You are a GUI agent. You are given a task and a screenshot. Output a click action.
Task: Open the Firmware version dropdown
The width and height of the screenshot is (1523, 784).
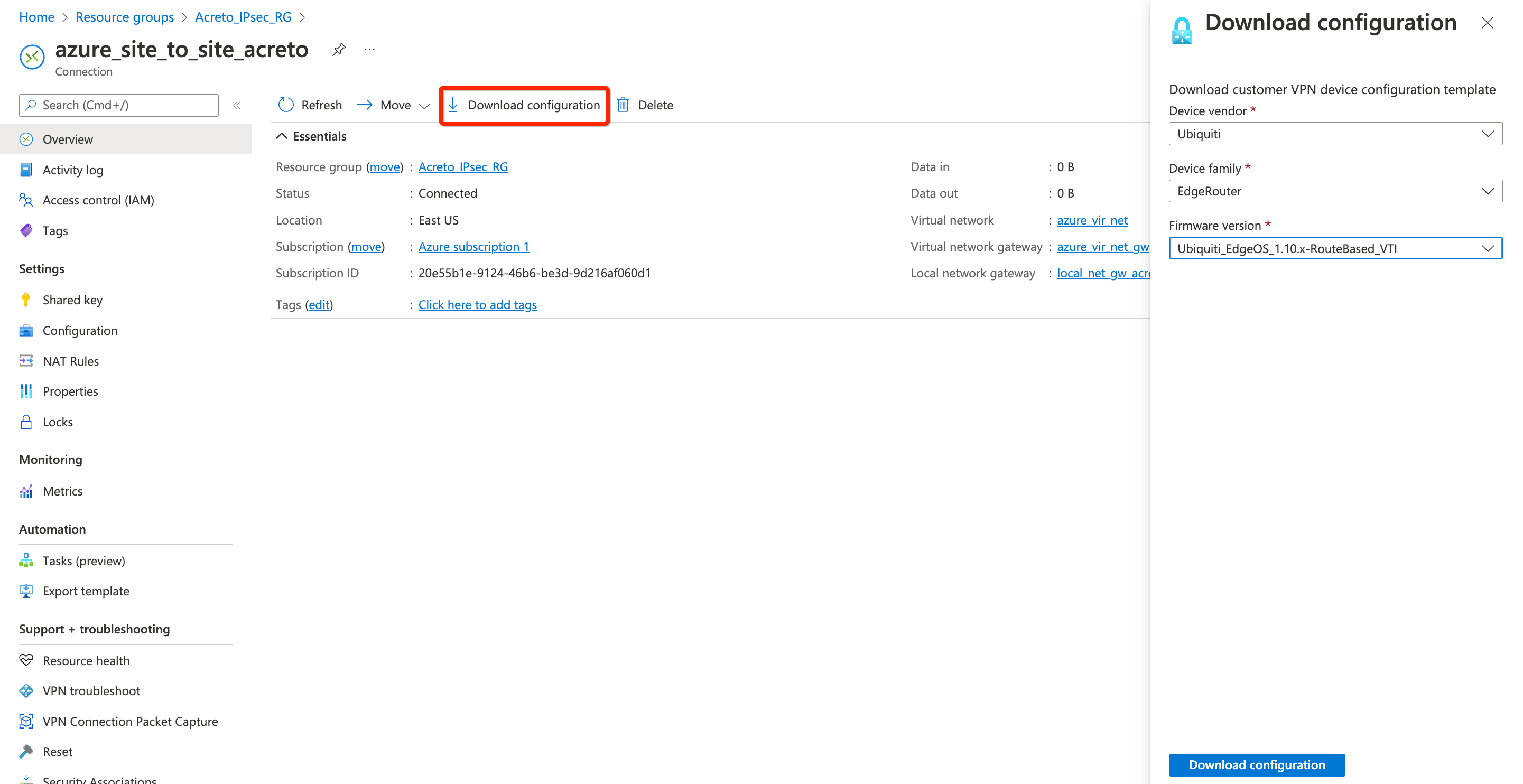(1335, 248)
